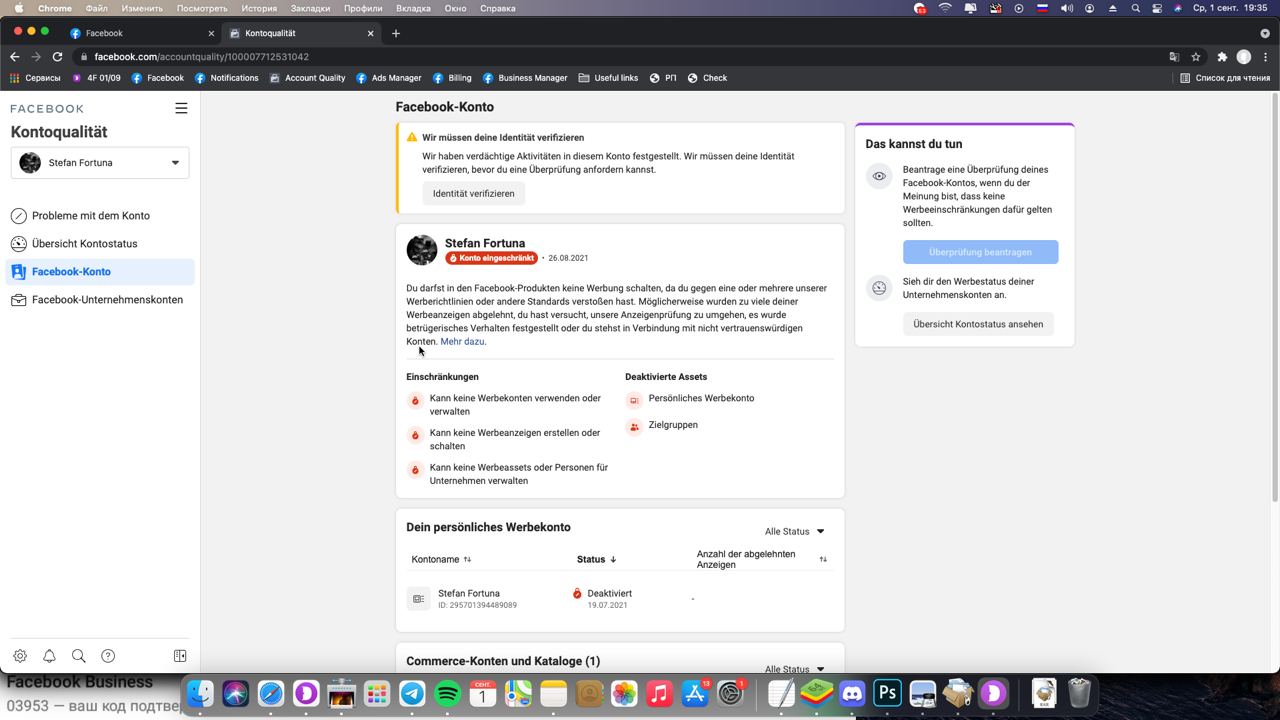Viewport: 1280px width, 720px height.
Task: Open Trash in the Dock
Action: 1079,693
